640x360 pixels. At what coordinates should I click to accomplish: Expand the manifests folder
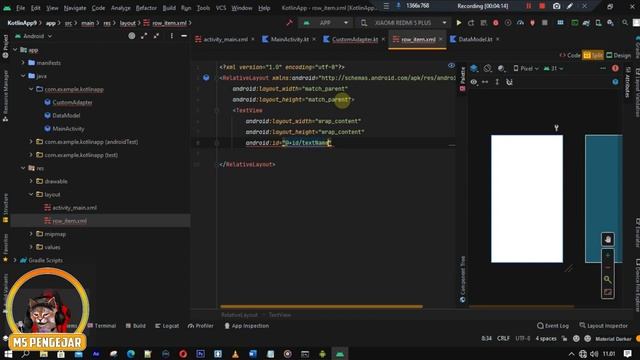point(23,63)
